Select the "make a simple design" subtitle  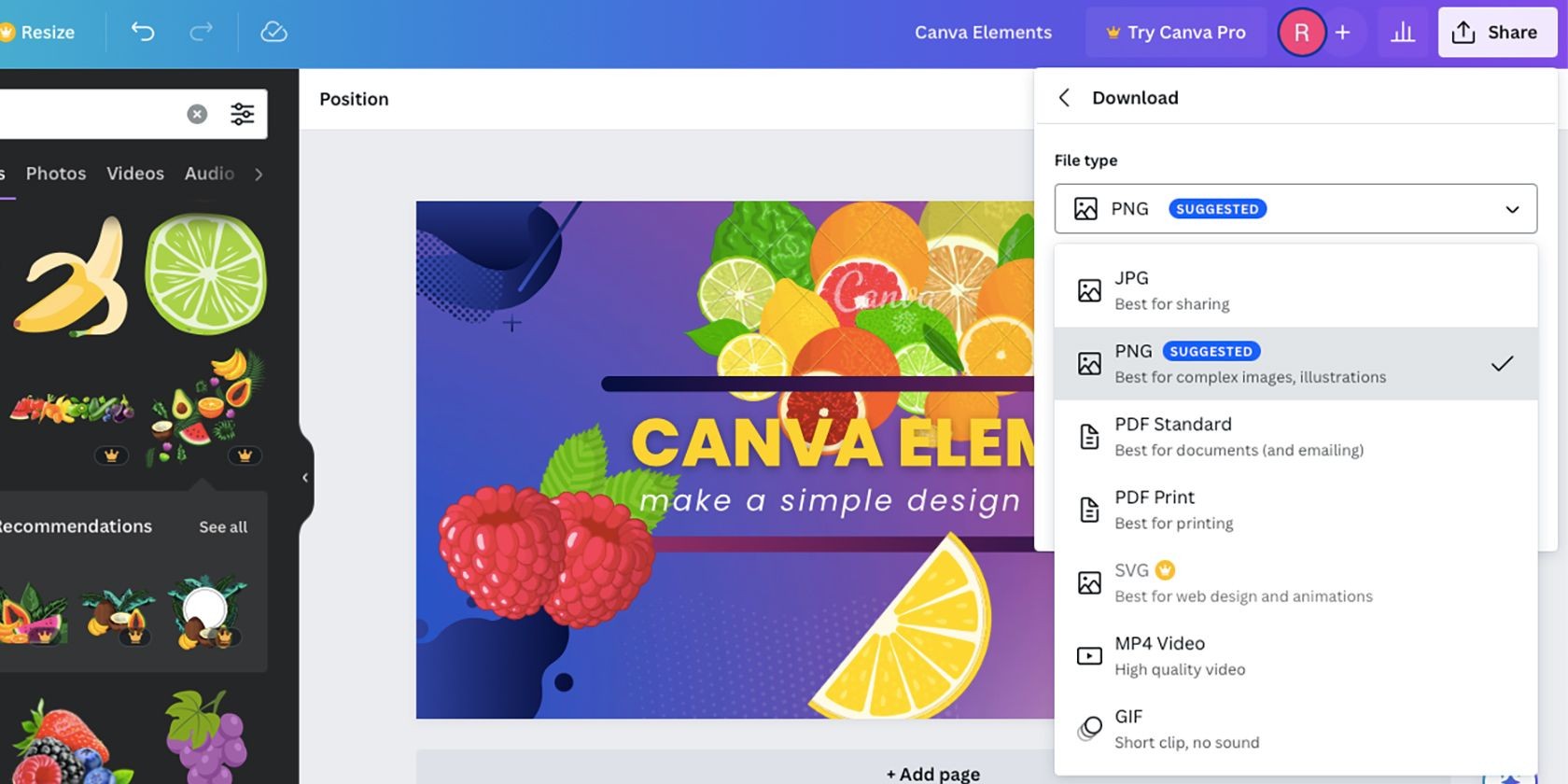pyautogui.click(x=830, y=501)
